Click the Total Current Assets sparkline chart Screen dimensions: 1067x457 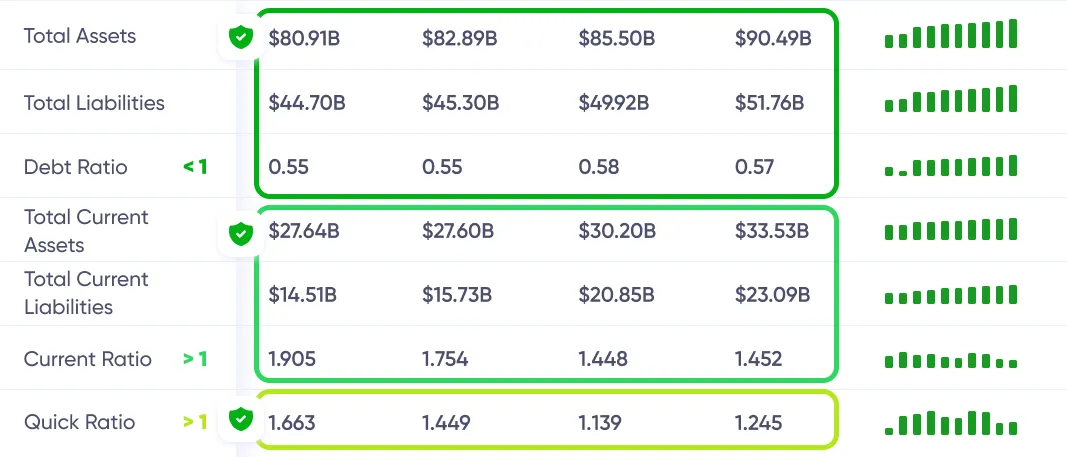(950, 230)
